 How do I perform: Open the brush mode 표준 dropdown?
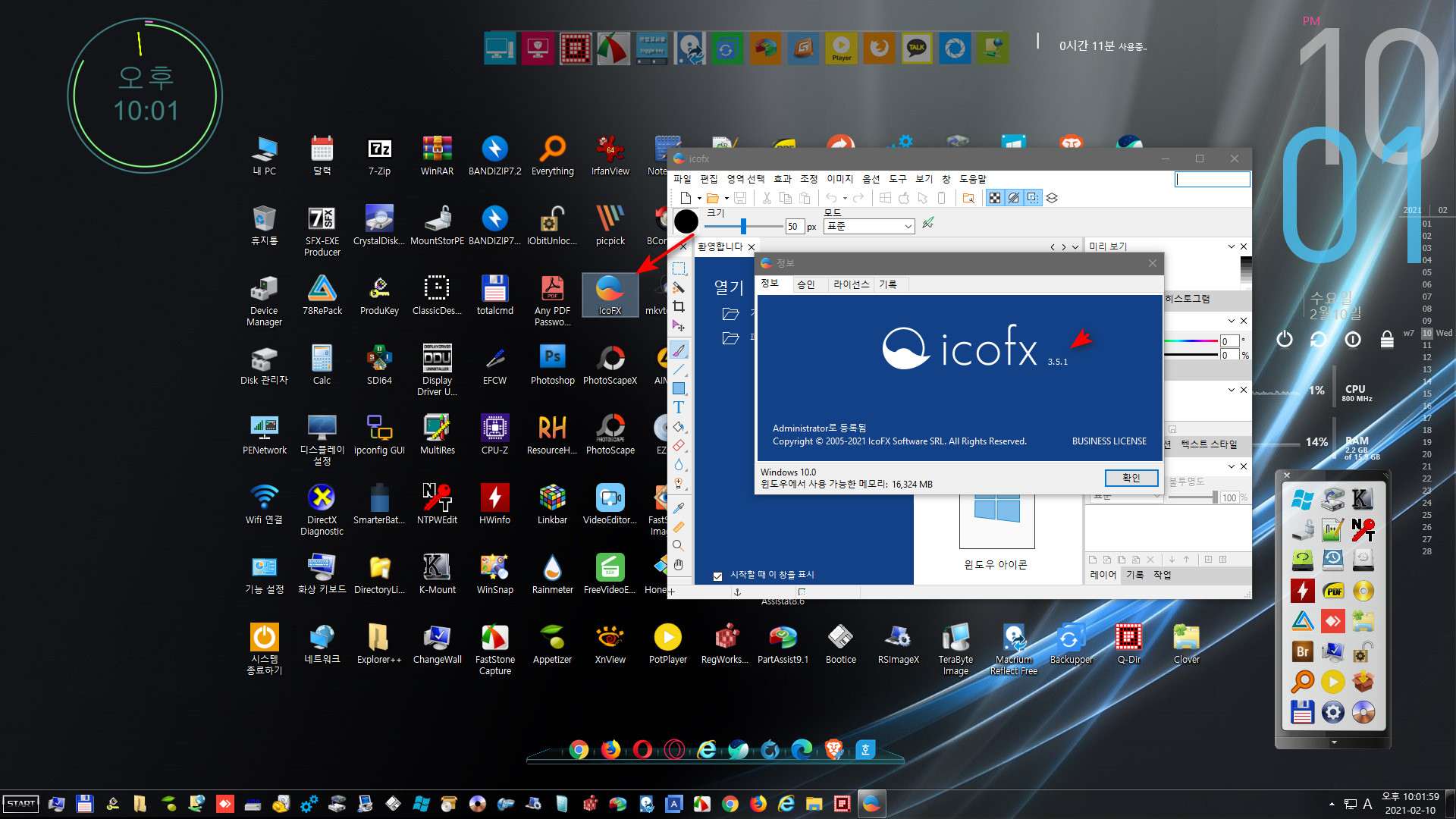click(x=869, y=226)
